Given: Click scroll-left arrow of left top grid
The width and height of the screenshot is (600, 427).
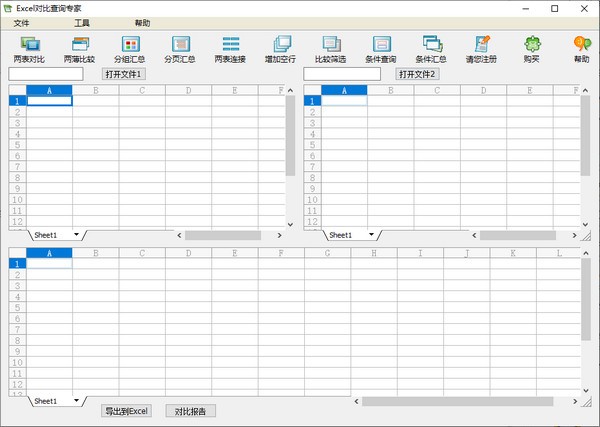Looking at the screenshot, I should [179, 235].
